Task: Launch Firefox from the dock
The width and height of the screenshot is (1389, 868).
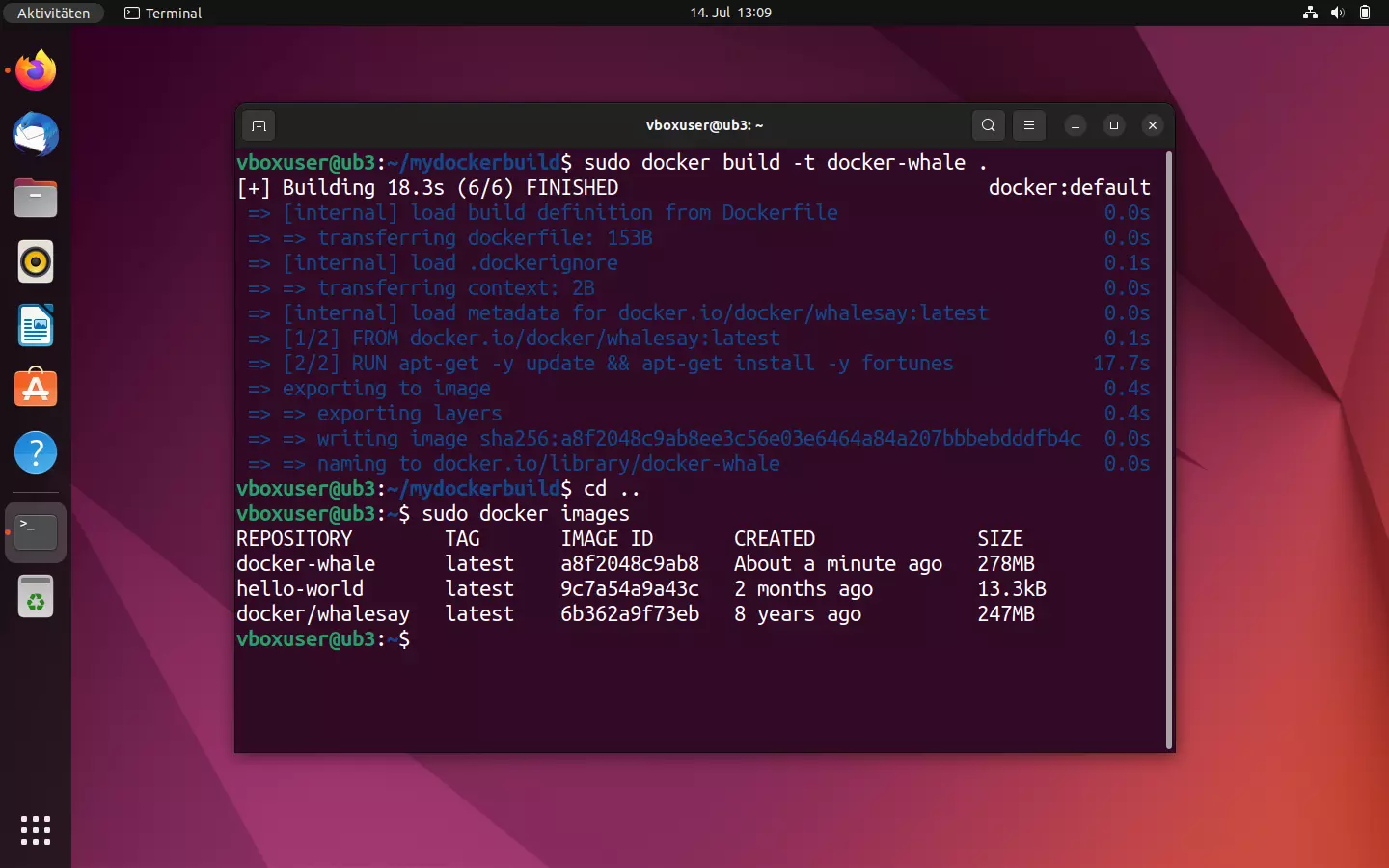Action: click(35, 70)
